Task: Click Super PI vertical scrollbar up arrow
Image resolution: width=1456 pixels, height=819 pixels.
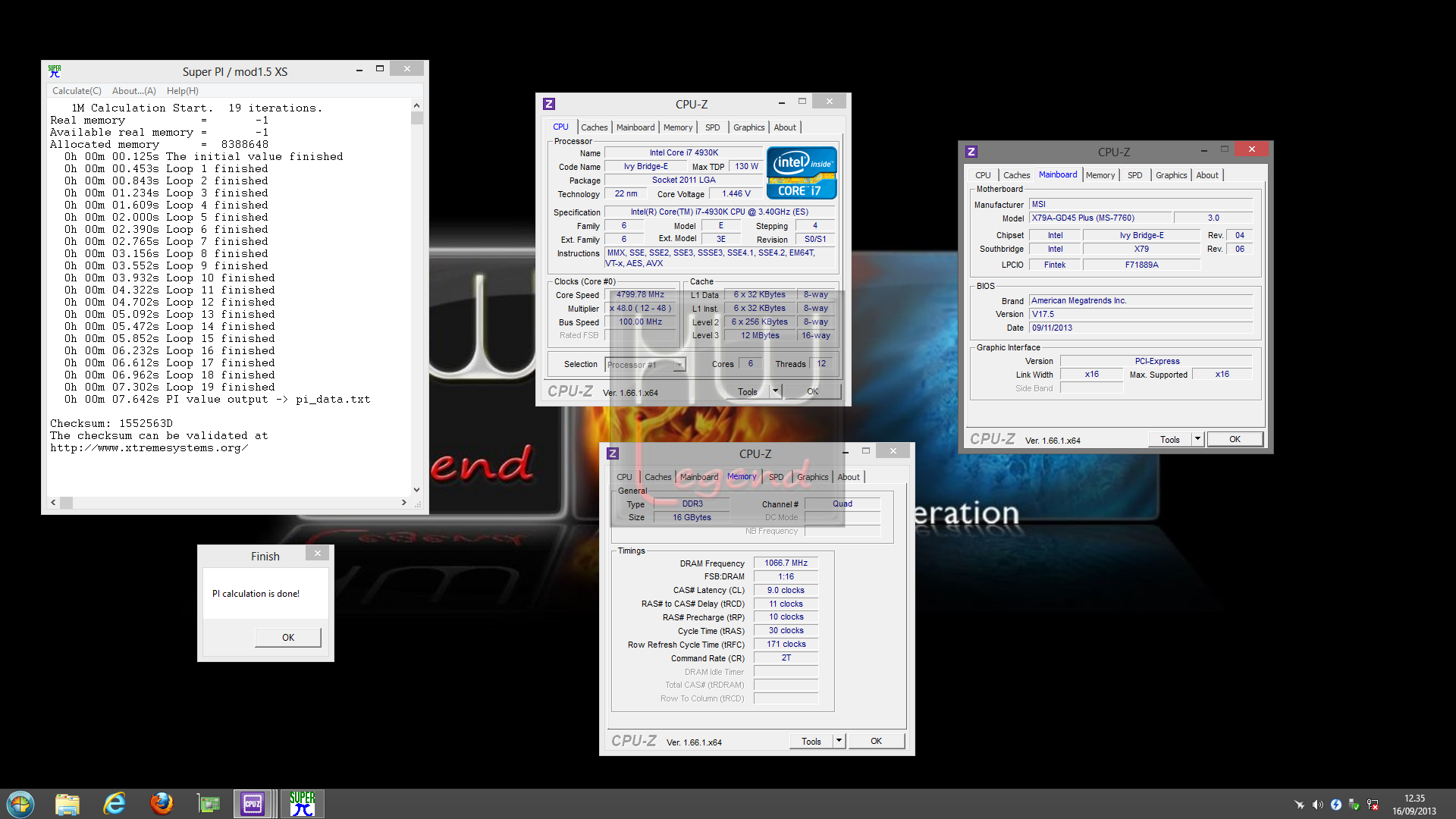Action: (416, 105)
